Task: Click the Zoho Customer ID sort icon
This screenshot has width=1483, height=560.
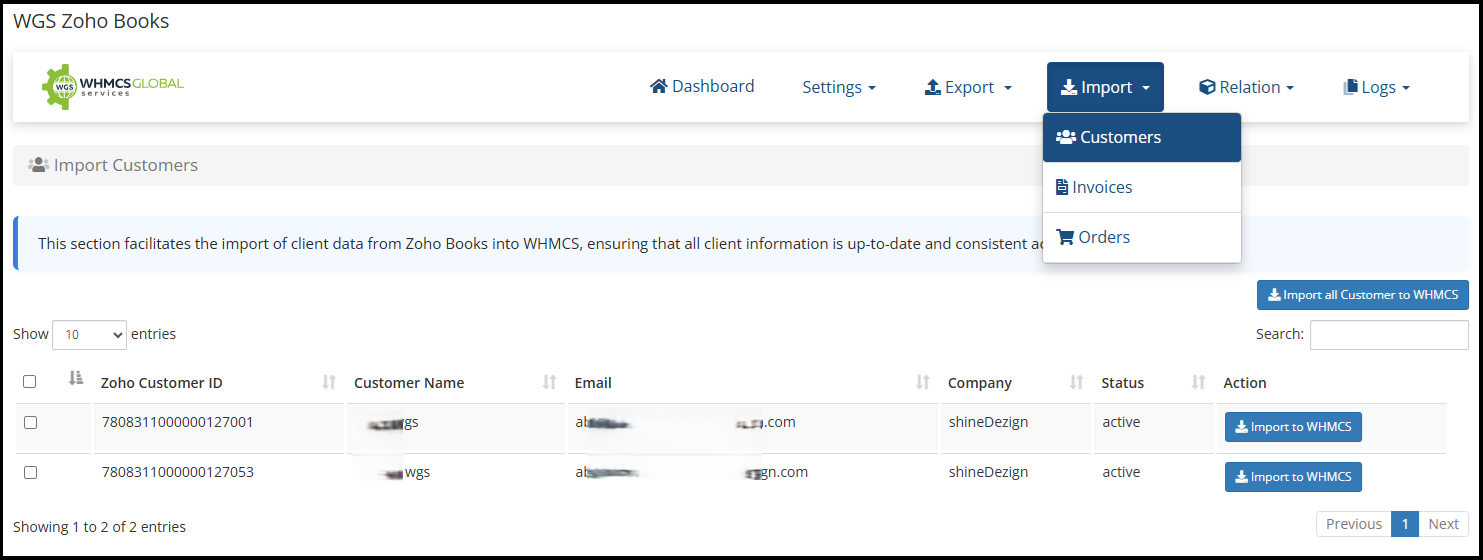Action: tap(329, 383)
